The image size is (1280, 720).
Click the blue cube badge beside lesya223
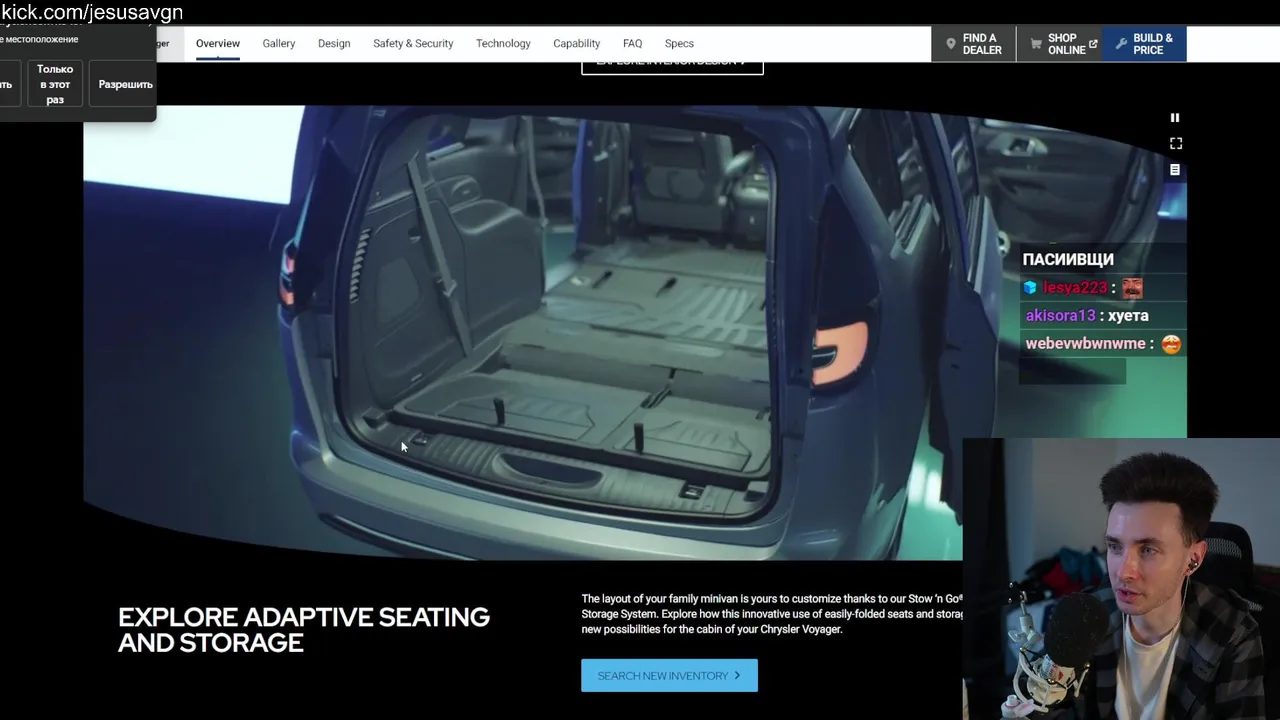1030,288
